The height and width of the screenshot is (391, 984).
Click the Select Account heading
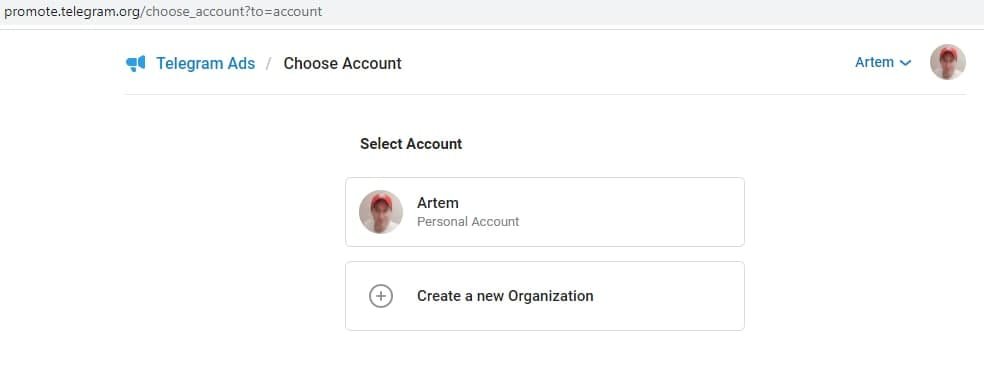[411, 144]
